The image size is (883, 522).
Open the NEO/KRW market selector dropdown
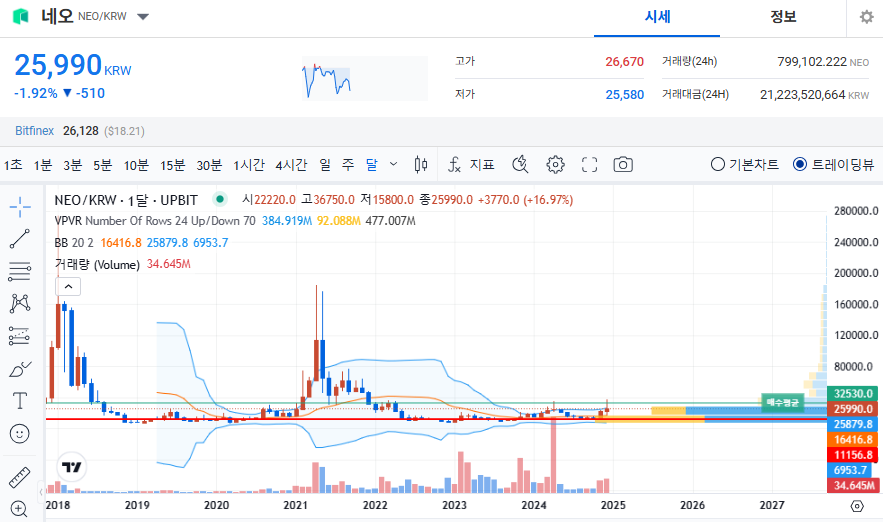point(143,17)
